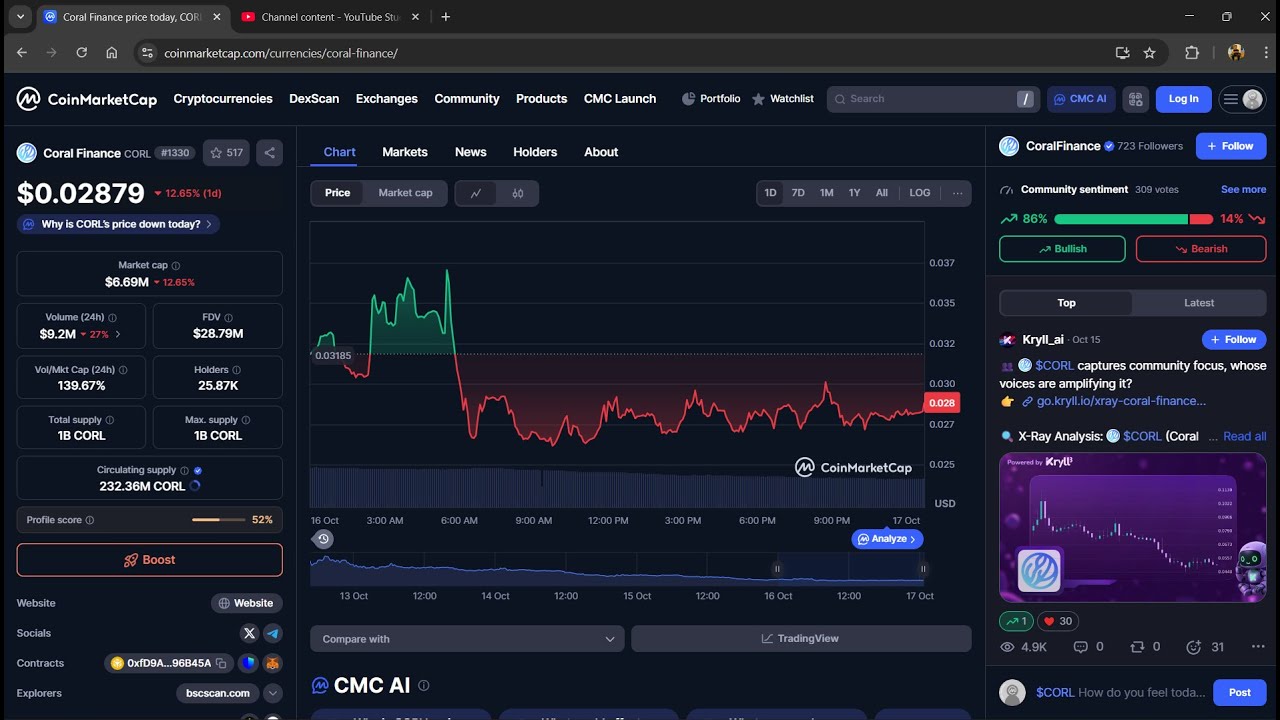The height and width of the screenshot is (720, 1280).
Task: Open the CMC apps grid icon
Action: click(x=1135, y=99)
